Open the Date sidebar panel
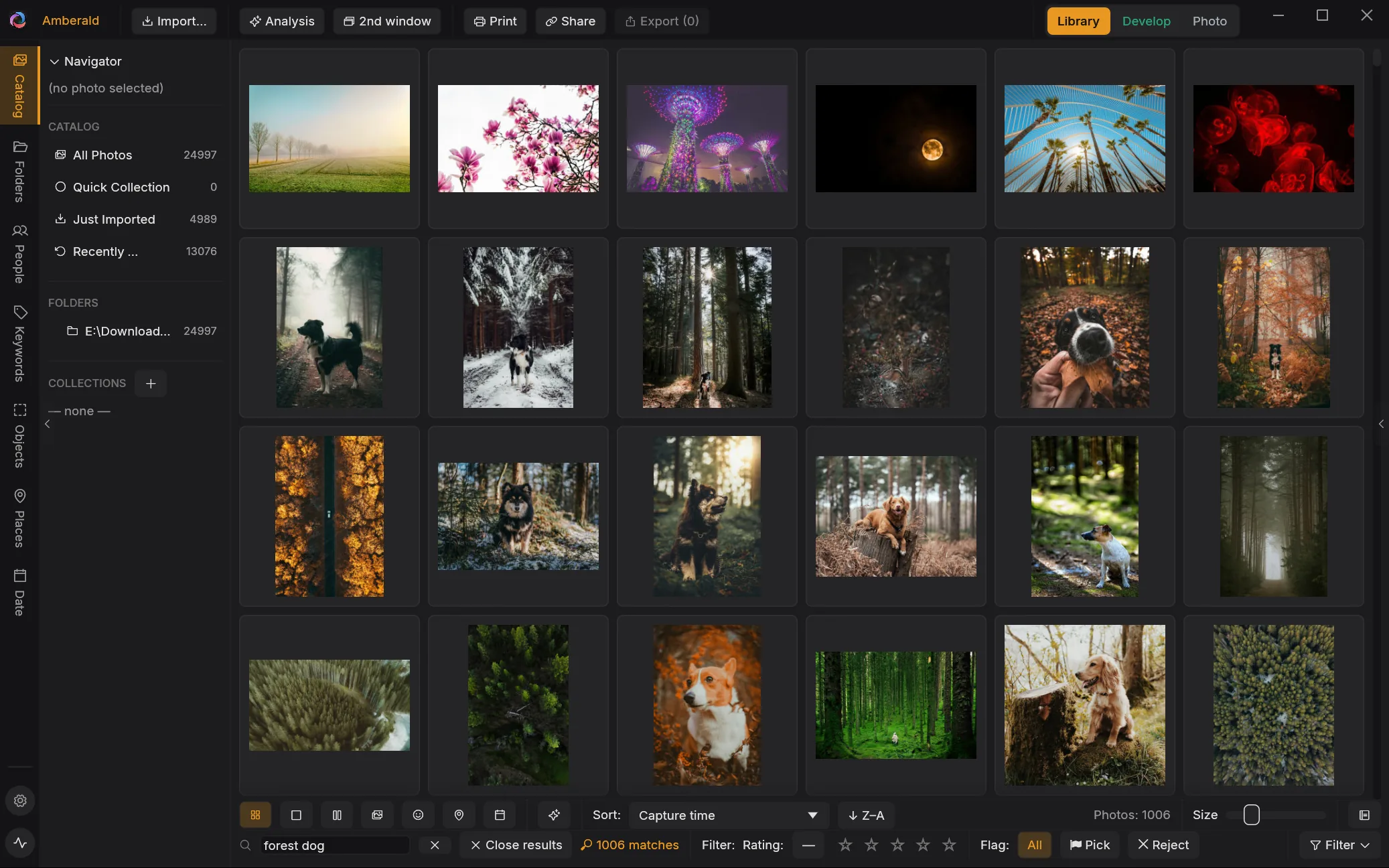This screenshot has height=868, width=1389. pos(20,593)
